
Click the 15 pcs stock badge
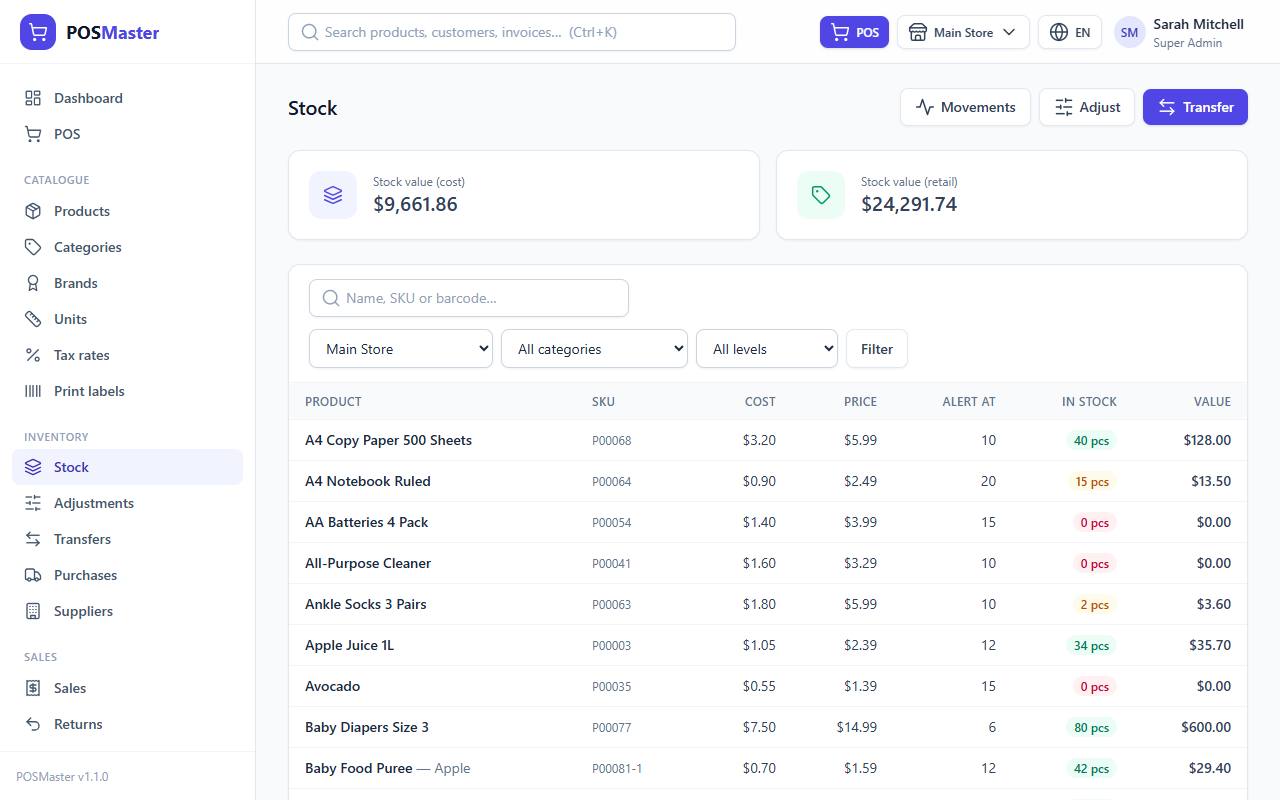click(x=1092, y=481)
